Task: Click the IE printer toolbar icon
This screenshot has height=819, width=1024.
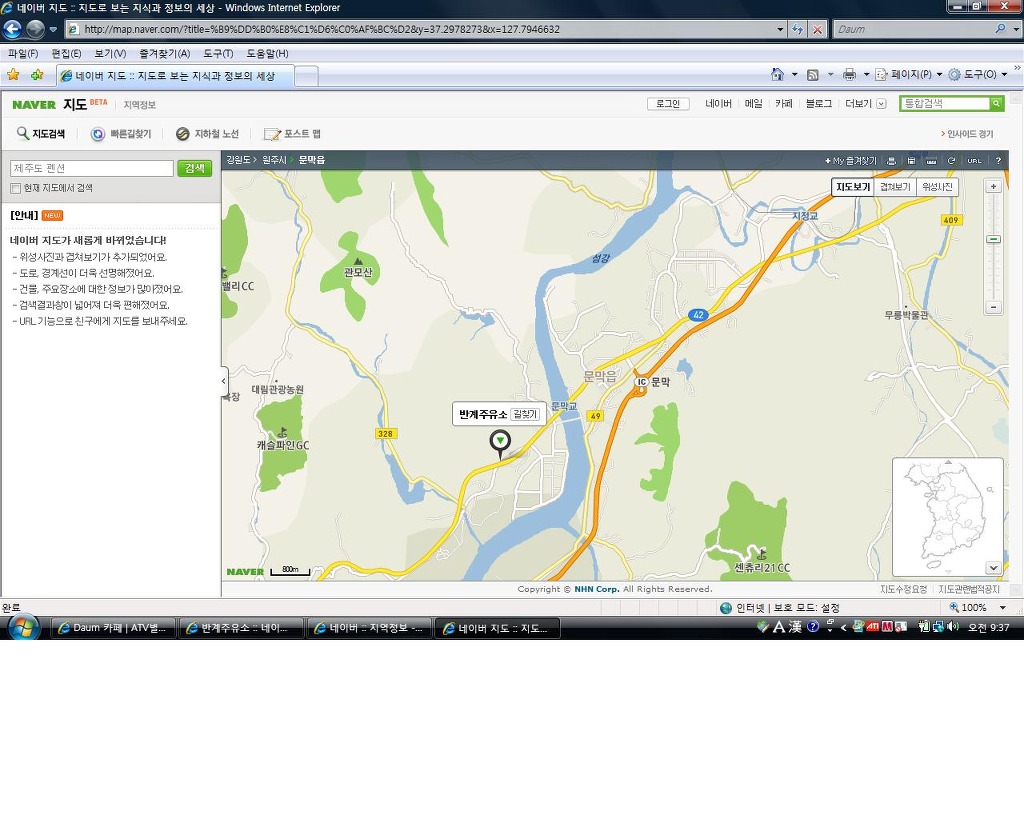Action: 849,74
